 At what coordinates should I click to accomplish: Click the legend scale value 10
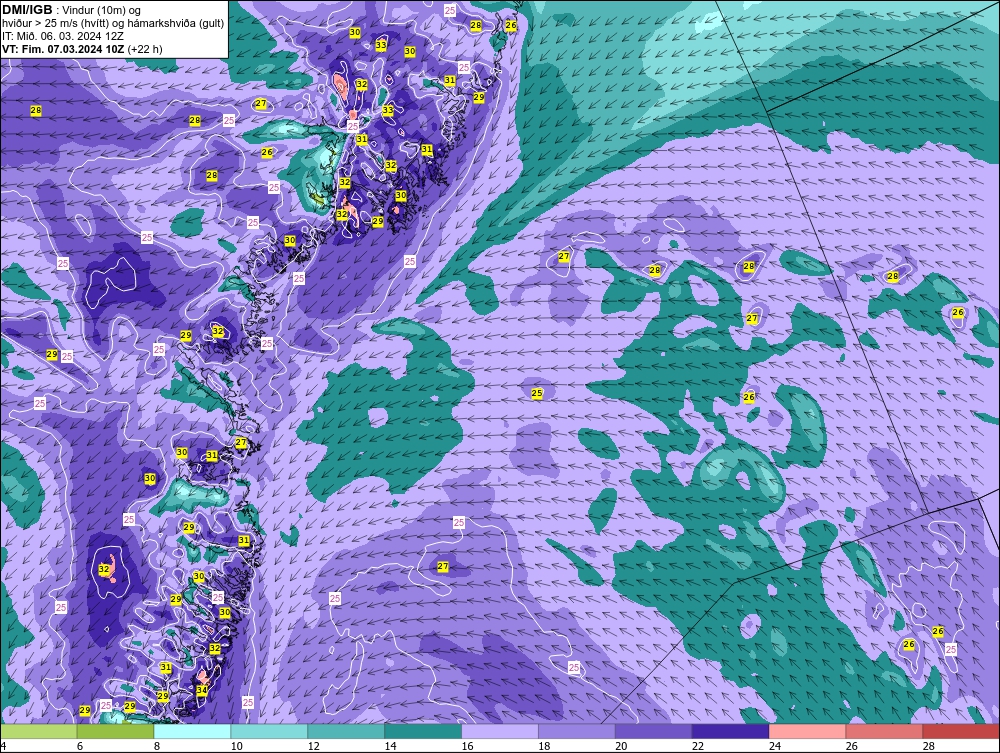(237, 746)
